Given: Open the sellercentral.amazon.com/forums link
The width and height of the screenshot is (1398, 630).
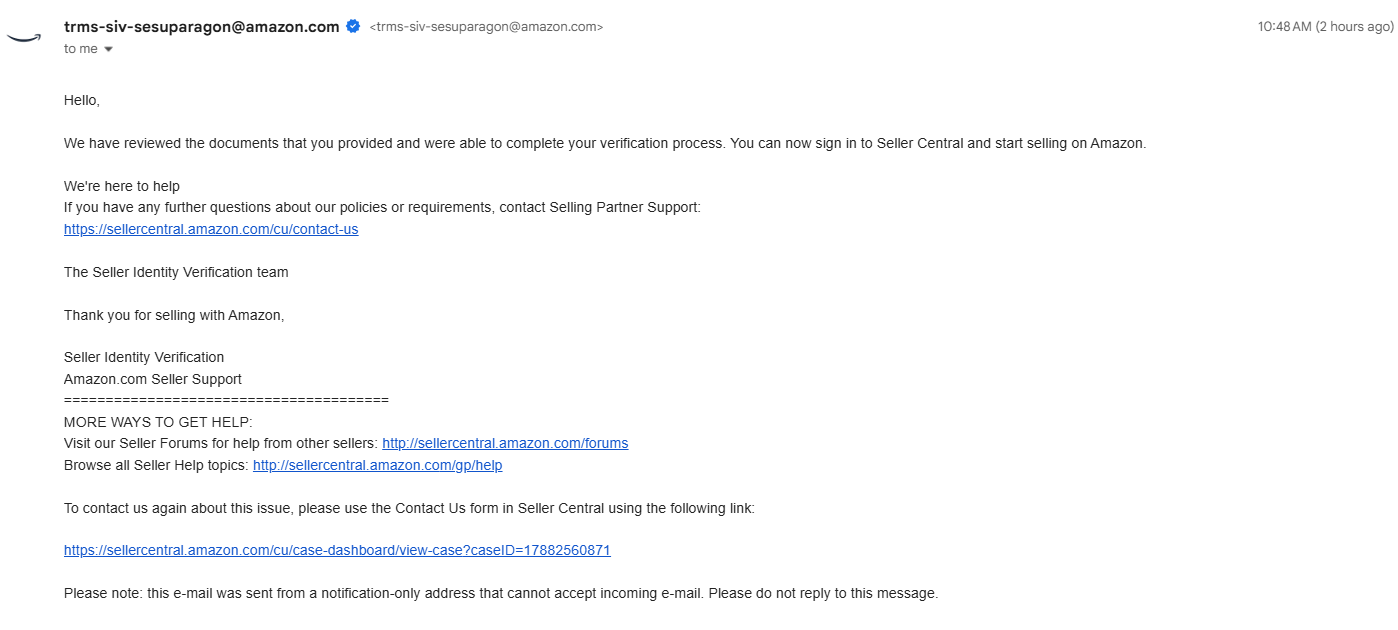Looking at the screenshot, I should click(505, 443).
